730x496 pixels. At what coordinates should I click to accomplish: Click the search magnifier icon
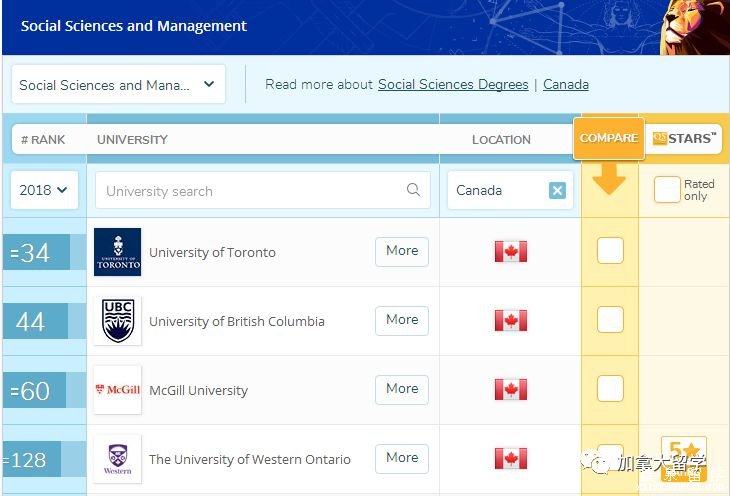(x=413, y=190)
